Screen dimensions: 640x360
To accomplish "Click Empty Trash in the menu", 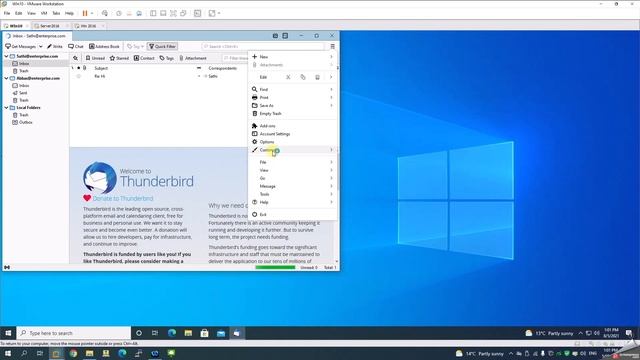I will tap(293, 113).
